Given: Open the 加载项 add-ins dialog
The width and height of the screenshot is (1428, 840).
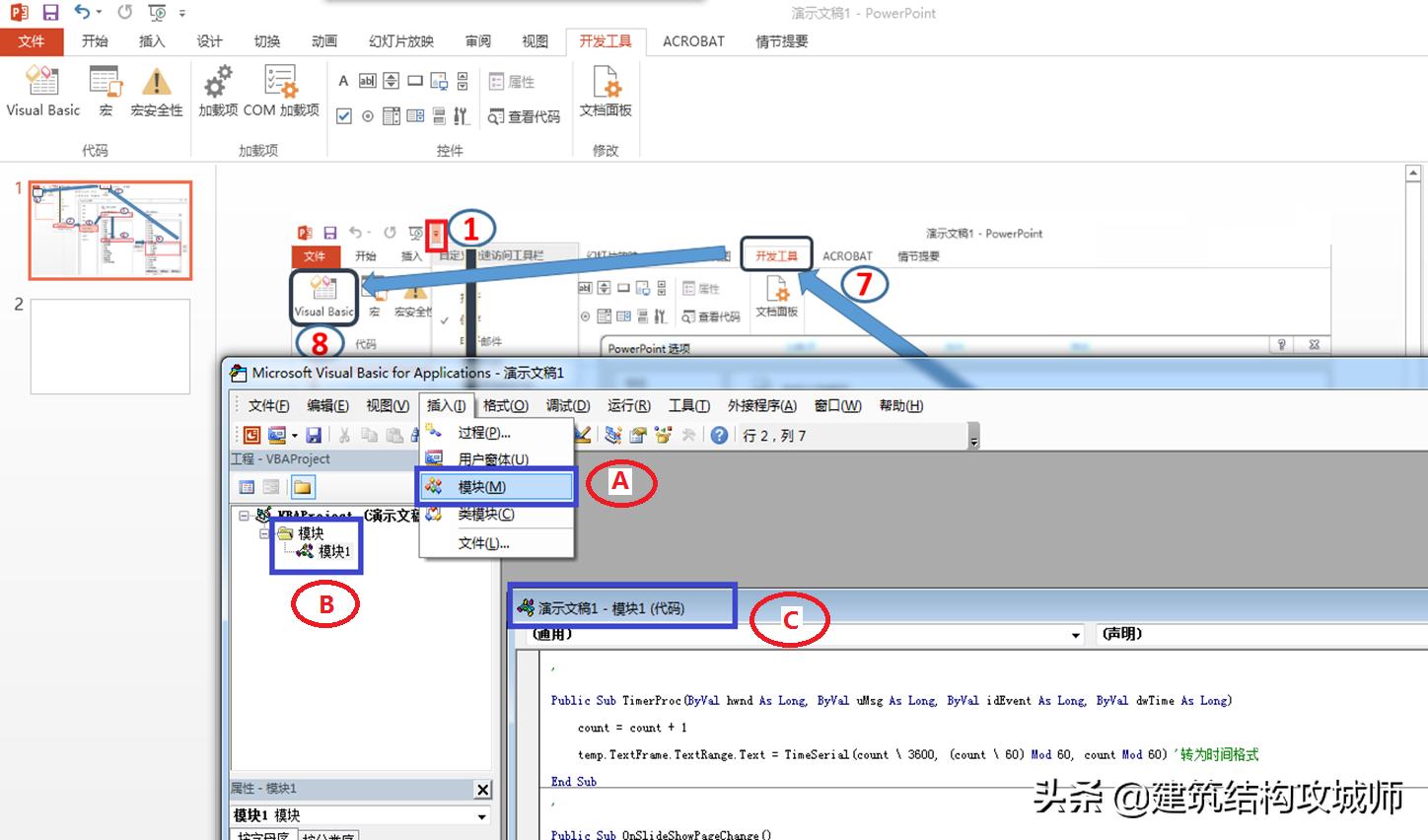Looking at the screenshot, I should [x=217, y=92].
